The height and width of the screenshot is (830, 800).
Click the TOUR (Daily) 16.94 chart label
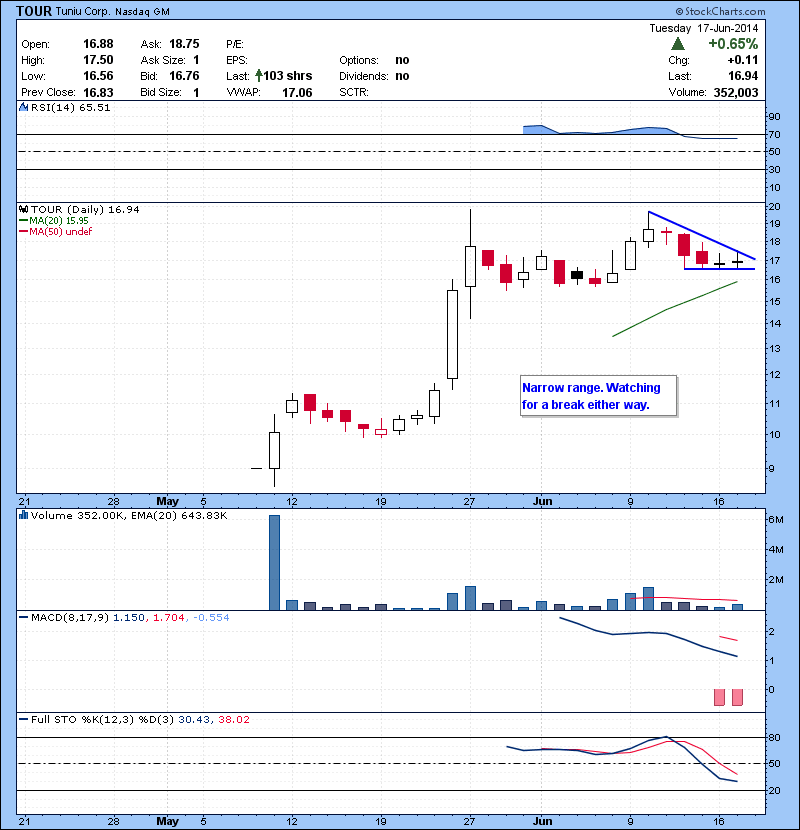tap(85, 209)
